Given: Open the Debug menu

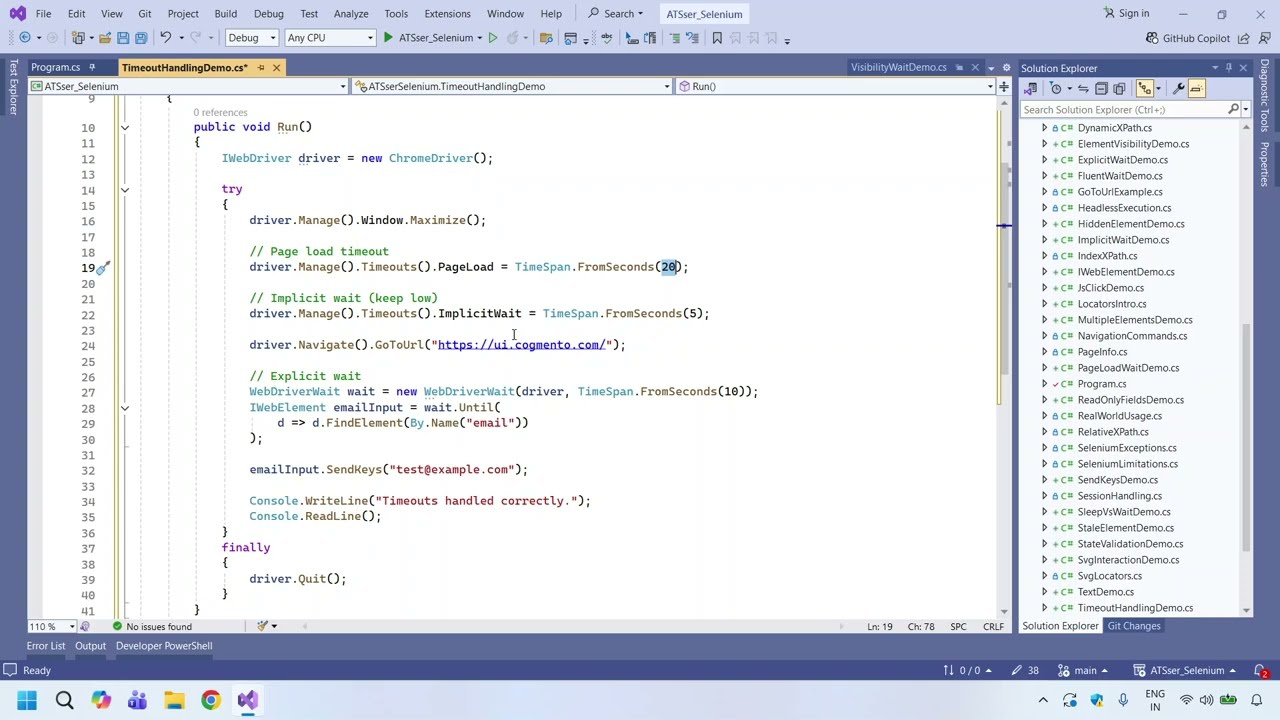Looking at the screenshot, I should (x=268, y=14).
